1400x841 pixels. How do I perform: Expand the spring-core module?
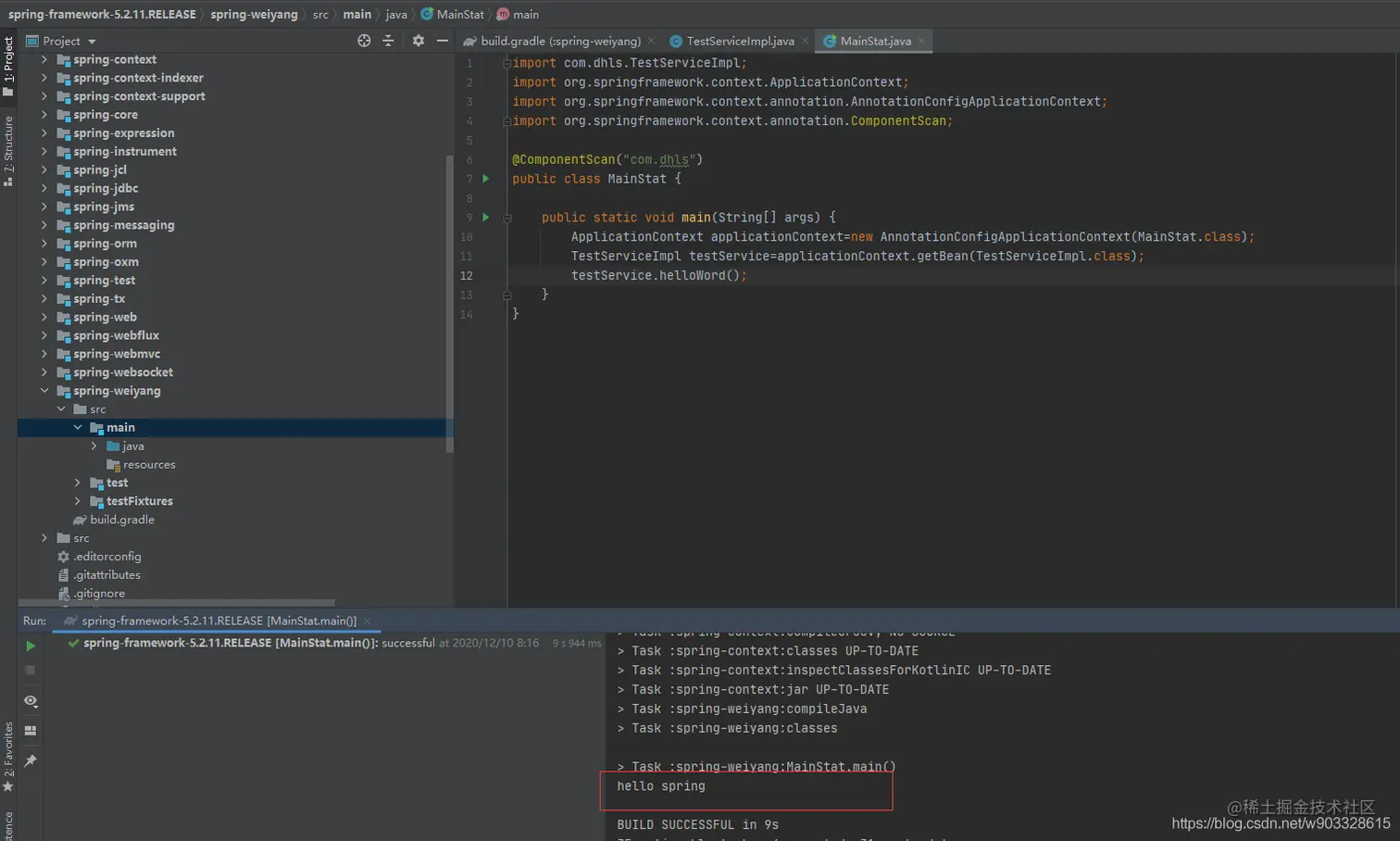[44, 115]
